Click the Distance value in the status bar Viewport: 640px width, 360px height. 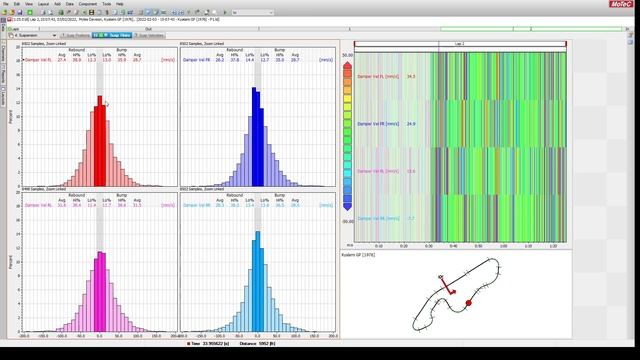[267, 344]
